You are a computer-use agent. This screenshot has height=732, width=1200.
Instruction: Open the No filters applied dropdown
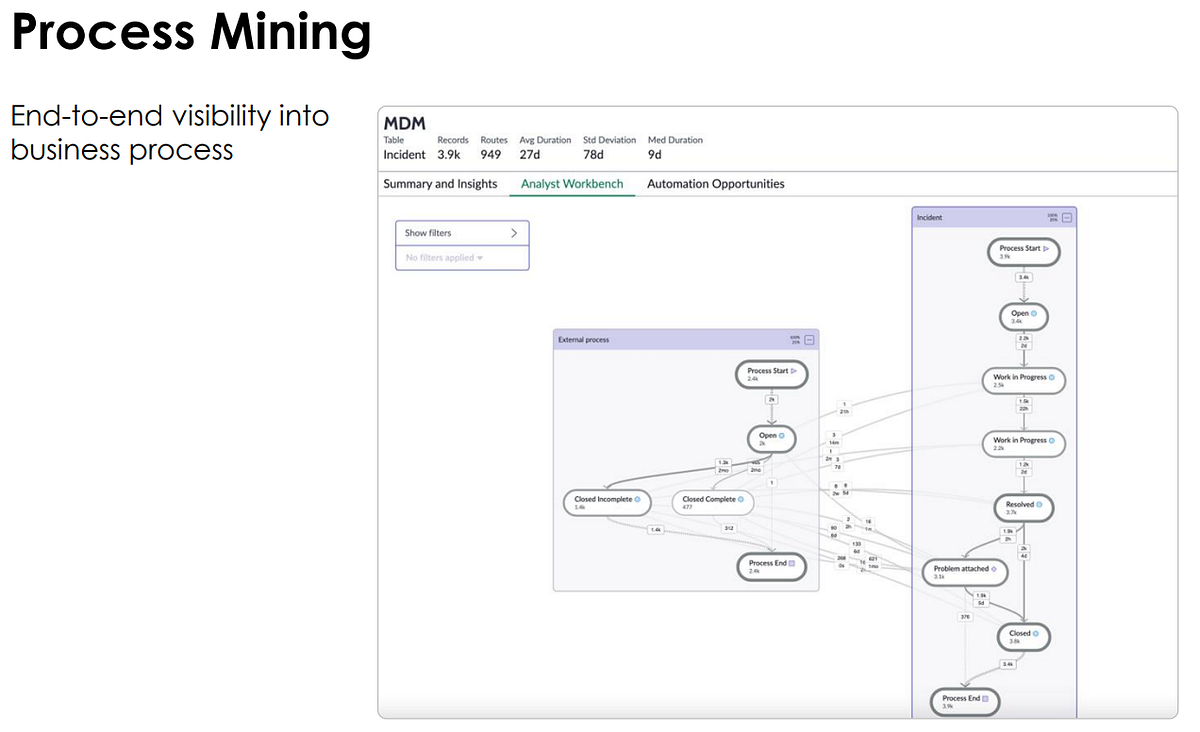pyautogui.click(x=445, y=258)
